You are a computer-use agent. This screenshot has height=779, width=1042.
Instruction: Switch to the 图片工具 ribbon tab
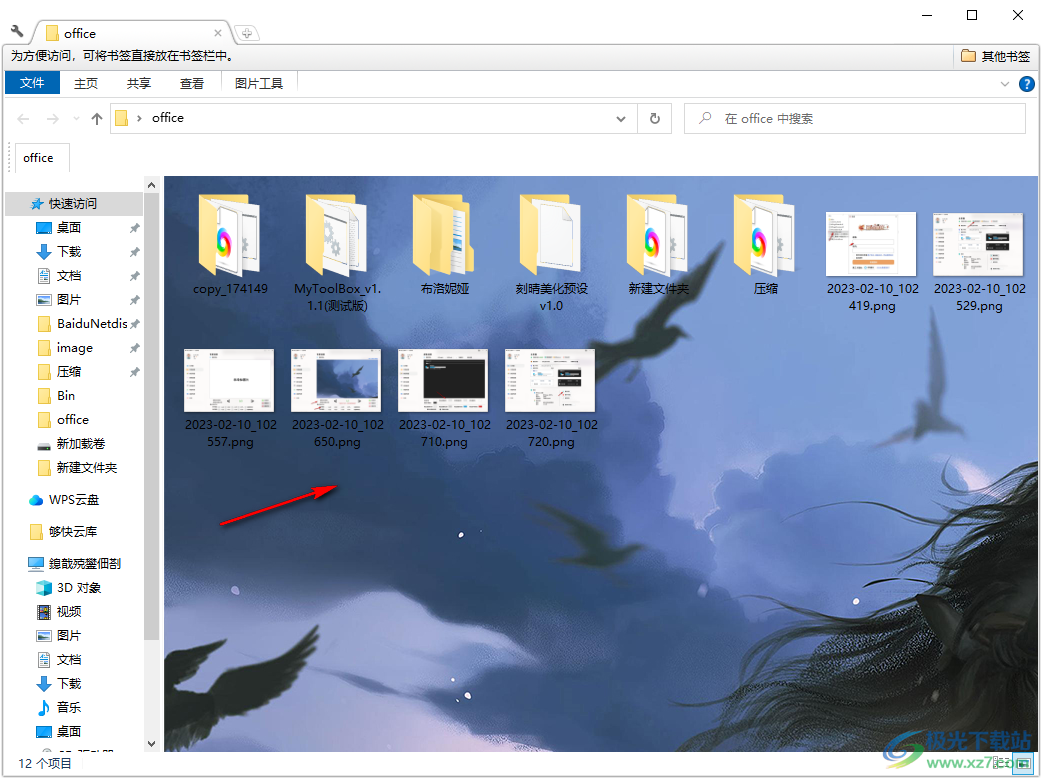click(x=259, y=83)
